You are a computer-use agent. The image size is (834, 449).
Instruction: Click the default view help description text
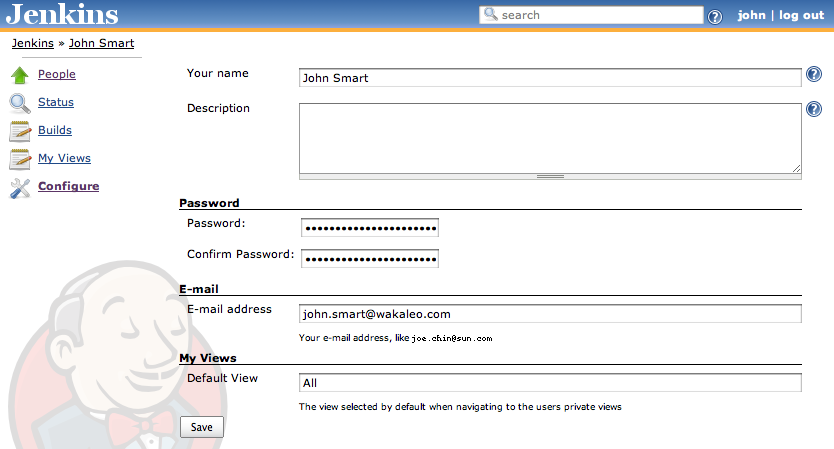click(x=460, y=407)
